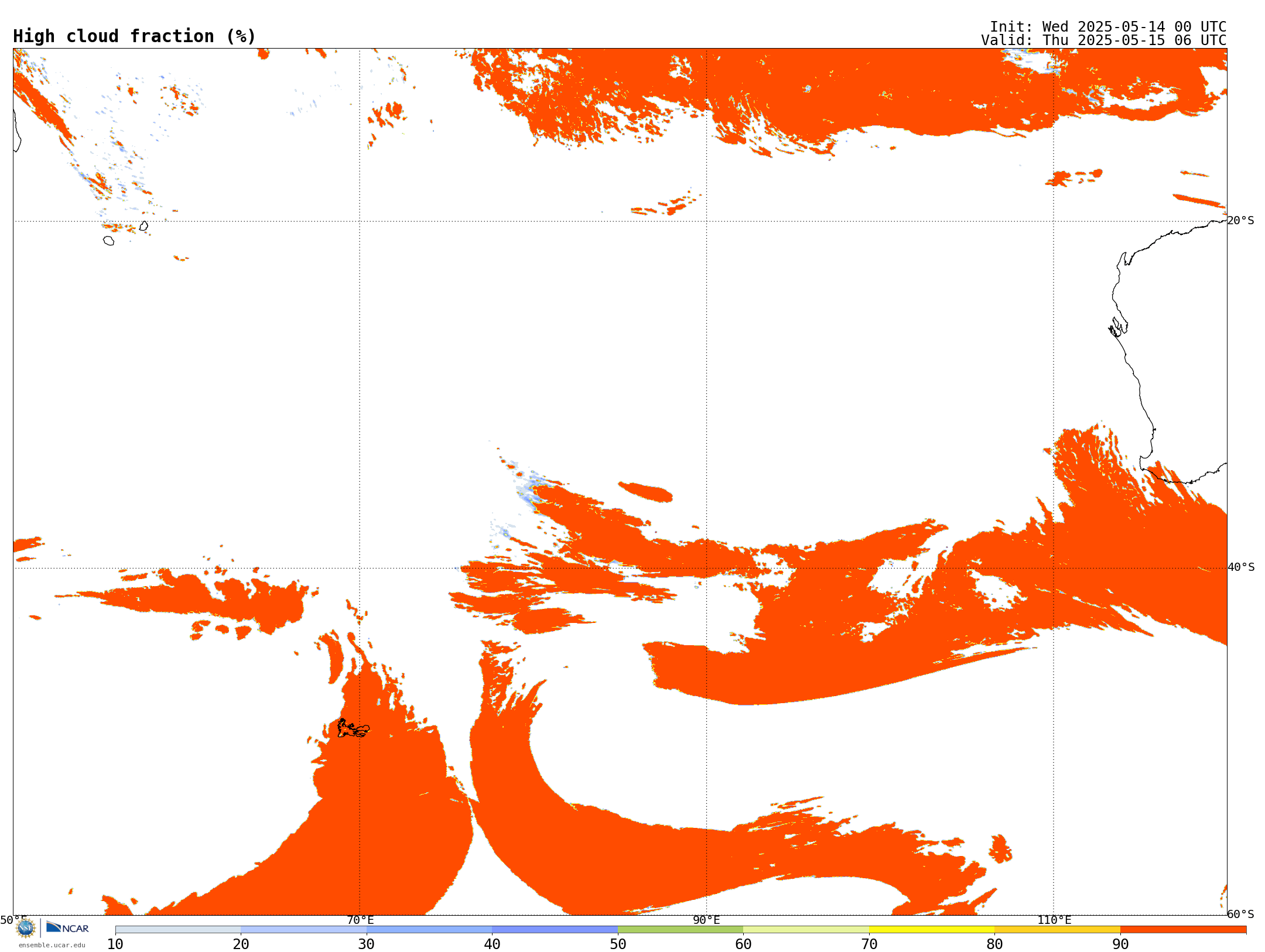Click the 90°E longitude label
Screen dimensions: 1265x952
[706, 920]
